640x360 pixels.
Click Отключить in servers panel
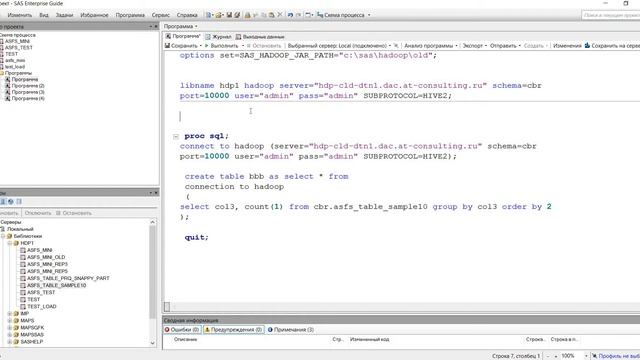38,213
